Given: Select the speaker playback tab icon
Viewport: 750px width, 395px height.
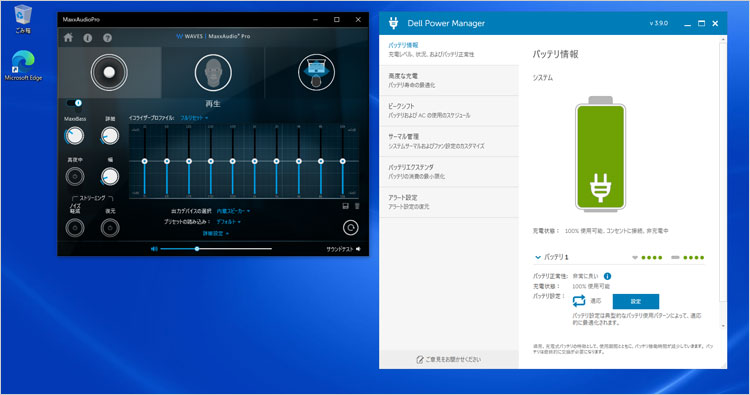Looking at the screenshot, I should (x=109, y=72).
